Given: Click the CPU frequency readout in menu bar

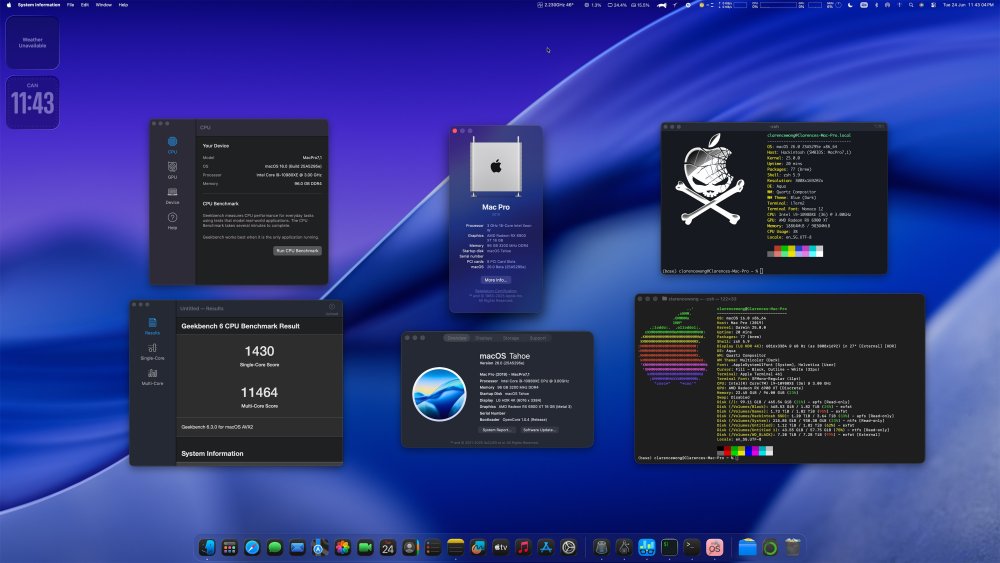Looking at the screenshot, I should click(555, 4).
